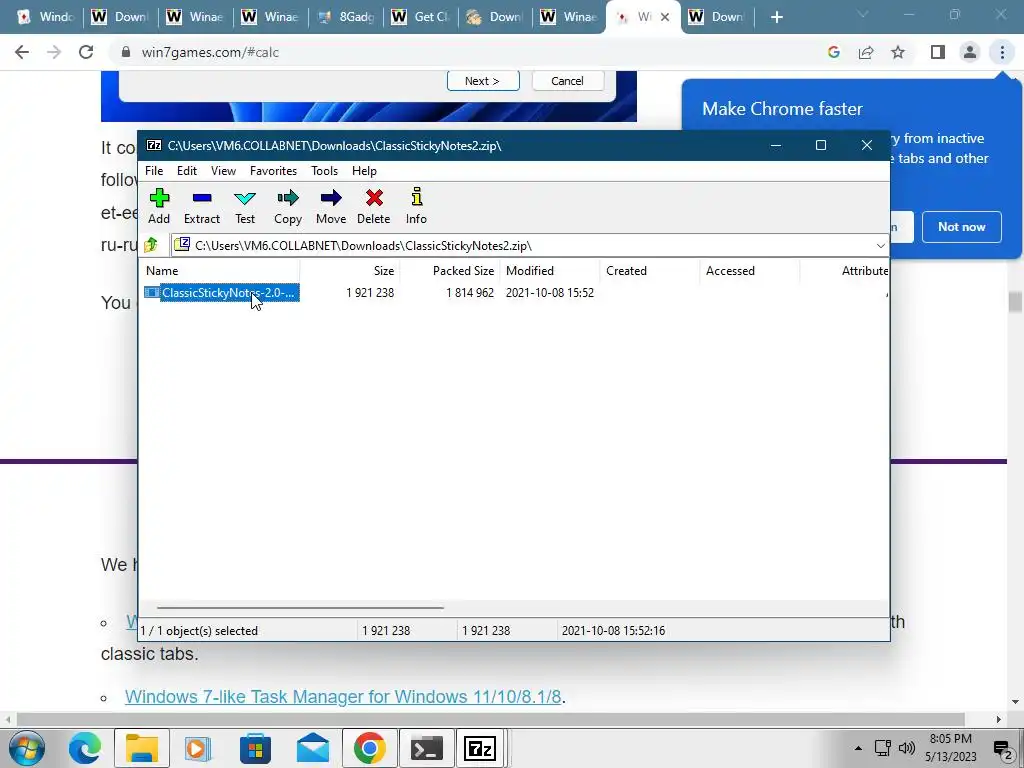Image resolution: width=1024 pixels, height=768 pixels.
Task: Click the Add toolbar icon in 7-Zip
Action: click(159, 206)
